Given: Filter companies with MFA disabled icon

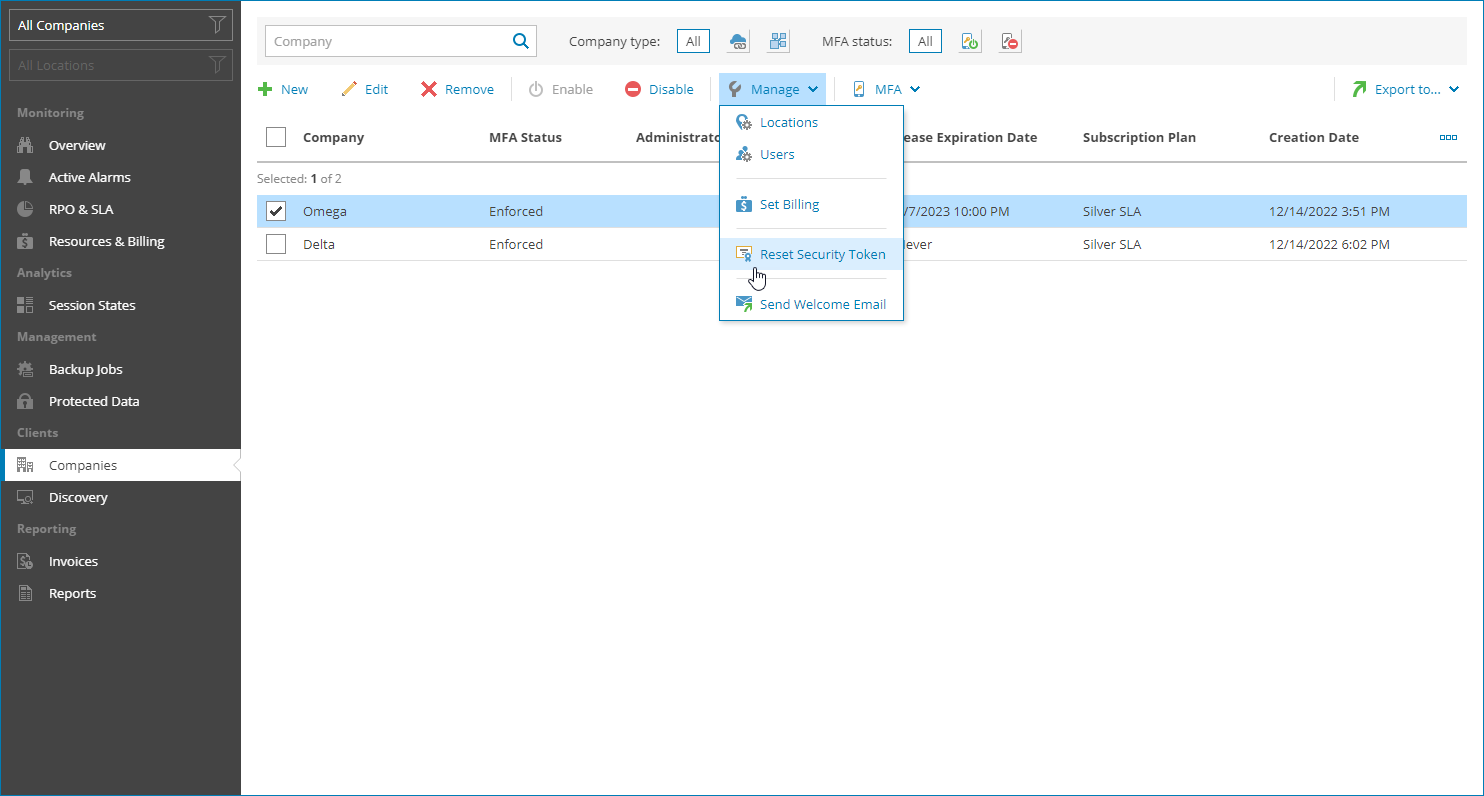Looking at the screenshot, I should pyautogui.click(x=1010, y=41).
